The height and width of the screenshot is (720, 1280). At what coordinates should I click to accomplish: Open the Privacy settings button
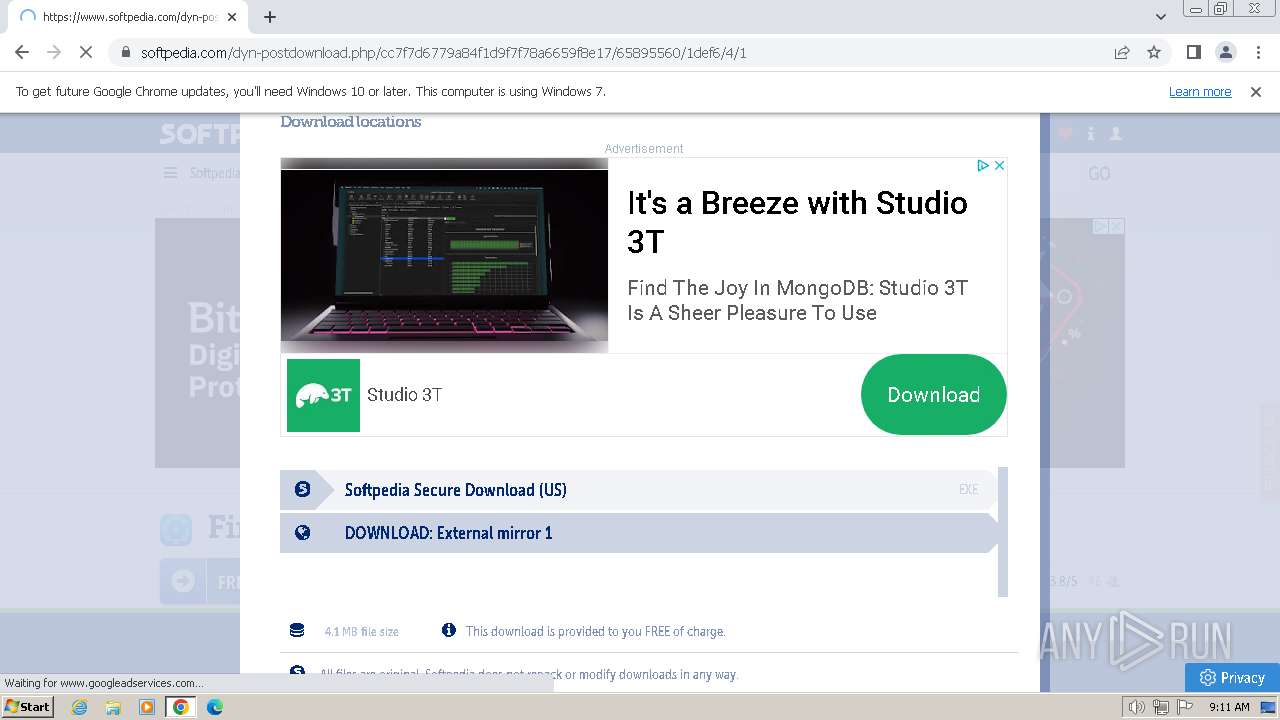tap(1232, 677)
